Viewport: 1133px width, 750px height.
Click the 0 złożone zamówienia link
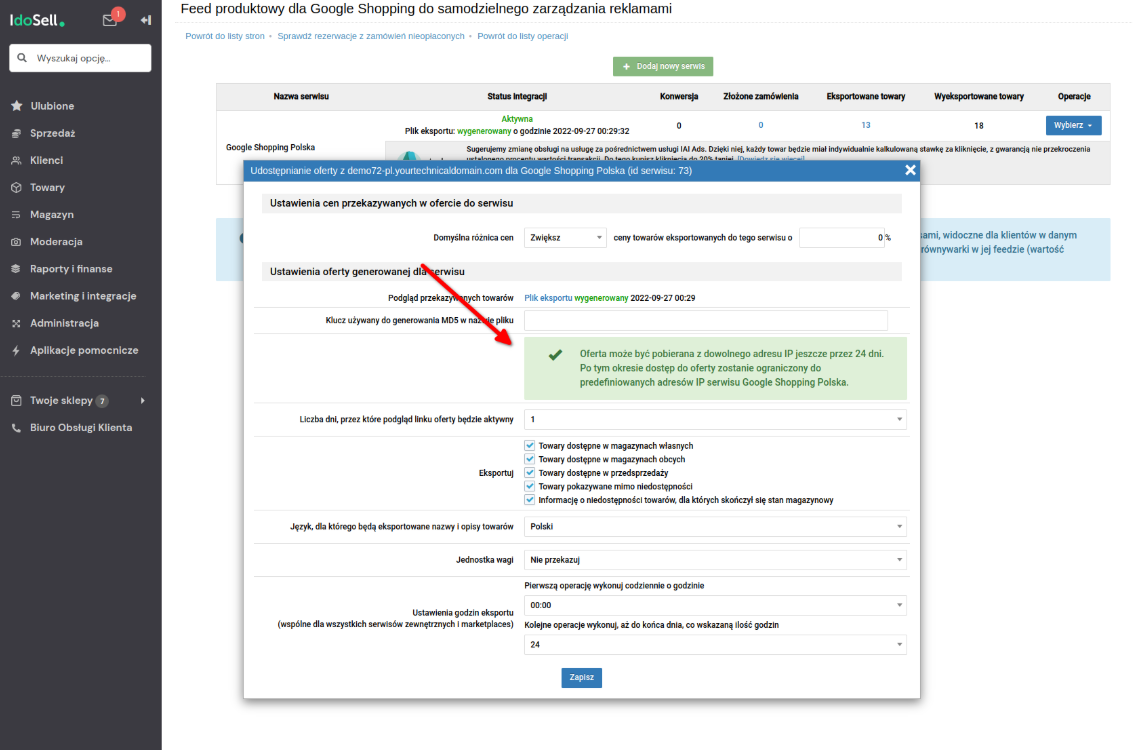pyautogui.click(x=761, y=126)
